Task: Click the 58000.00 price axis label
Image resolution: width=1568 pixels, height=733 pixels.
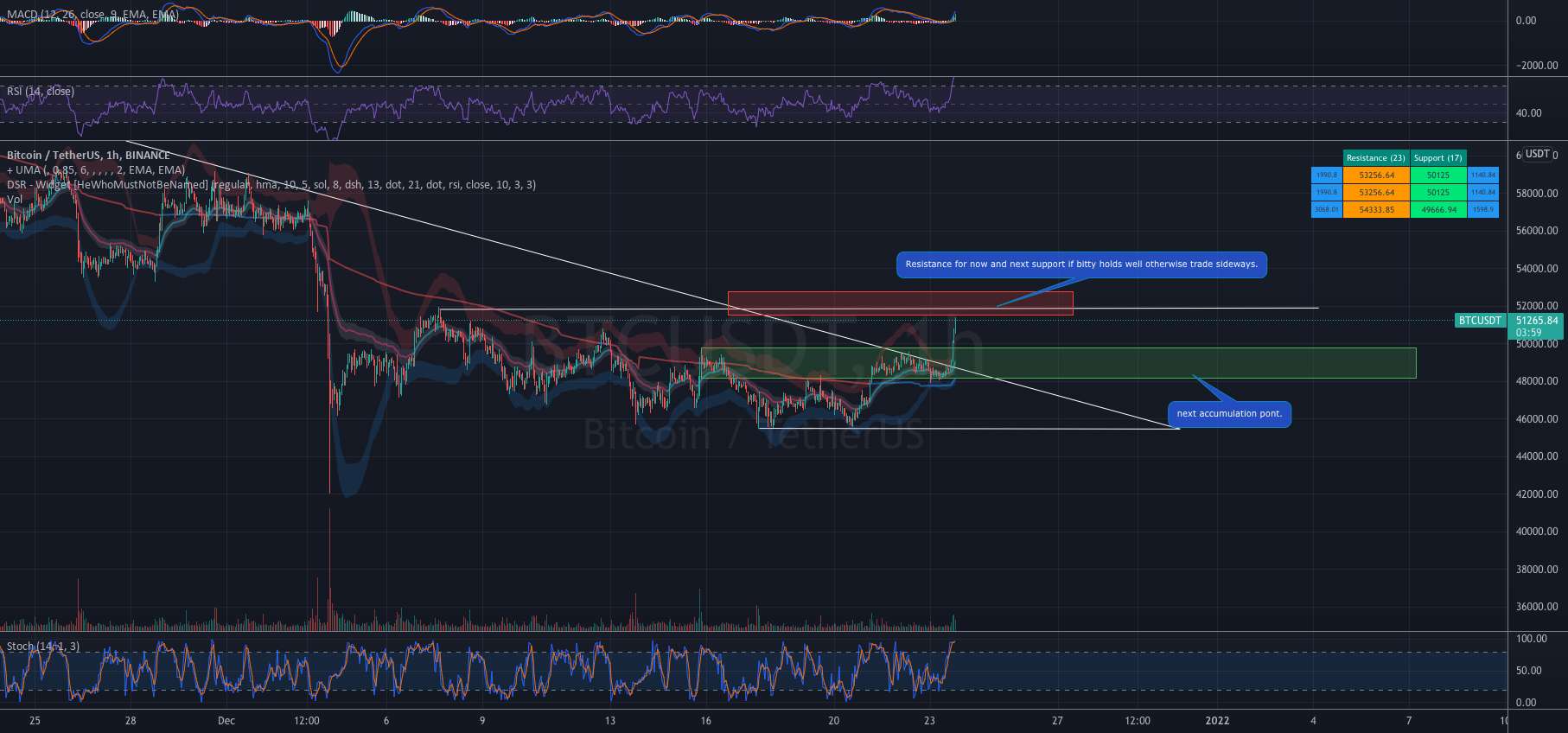Action: coord(1537,194)
